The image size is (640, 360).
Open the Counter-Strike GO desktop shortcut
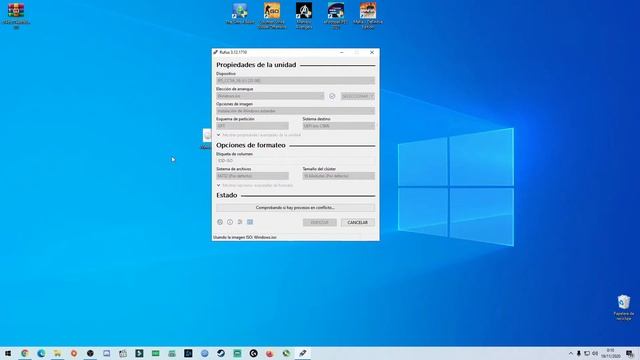272,16
